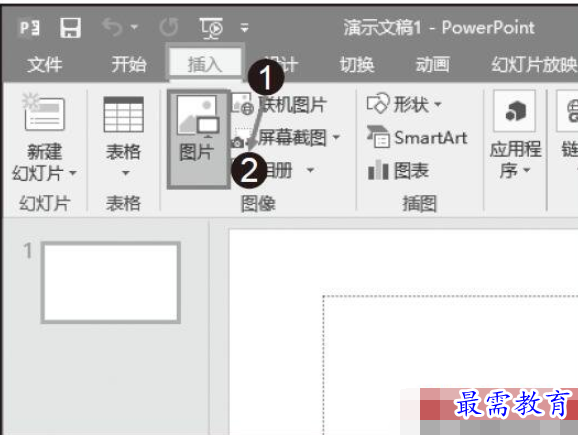Start slideshow from beginning icon
Image resolution: width=578 pixels, height=435 pixels.
(x=211, y=28)
